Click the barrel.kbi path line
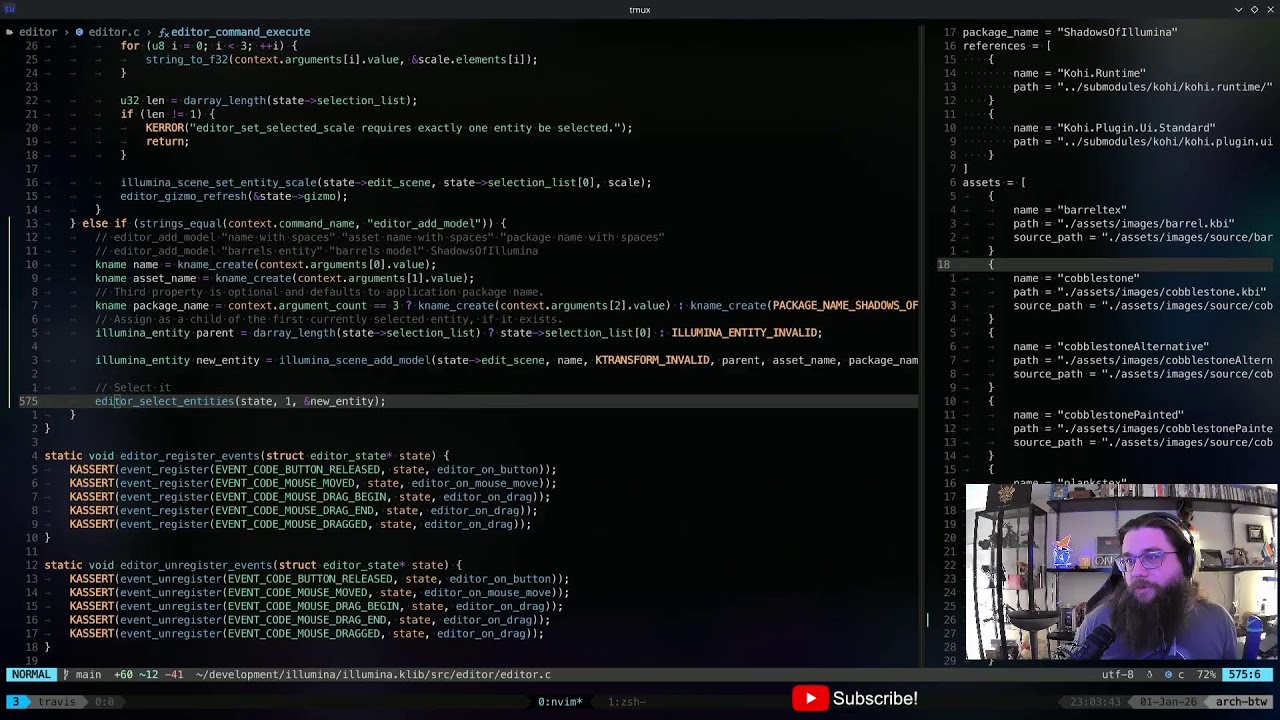Image resolution: width=1280 pixels, height=720 pixels. coord(1124,224)
